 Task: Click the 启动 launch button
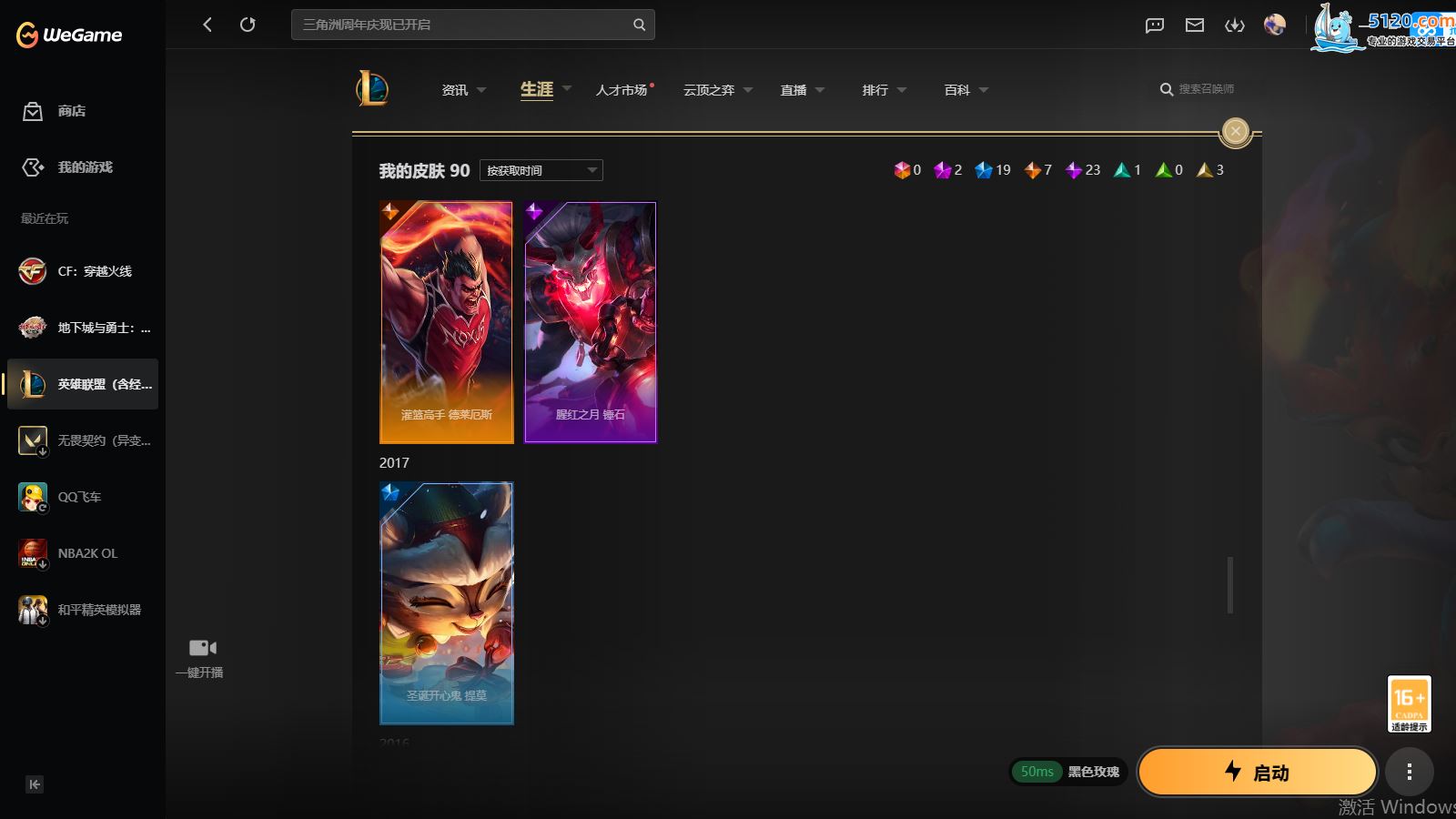[x=1257, y=773]
